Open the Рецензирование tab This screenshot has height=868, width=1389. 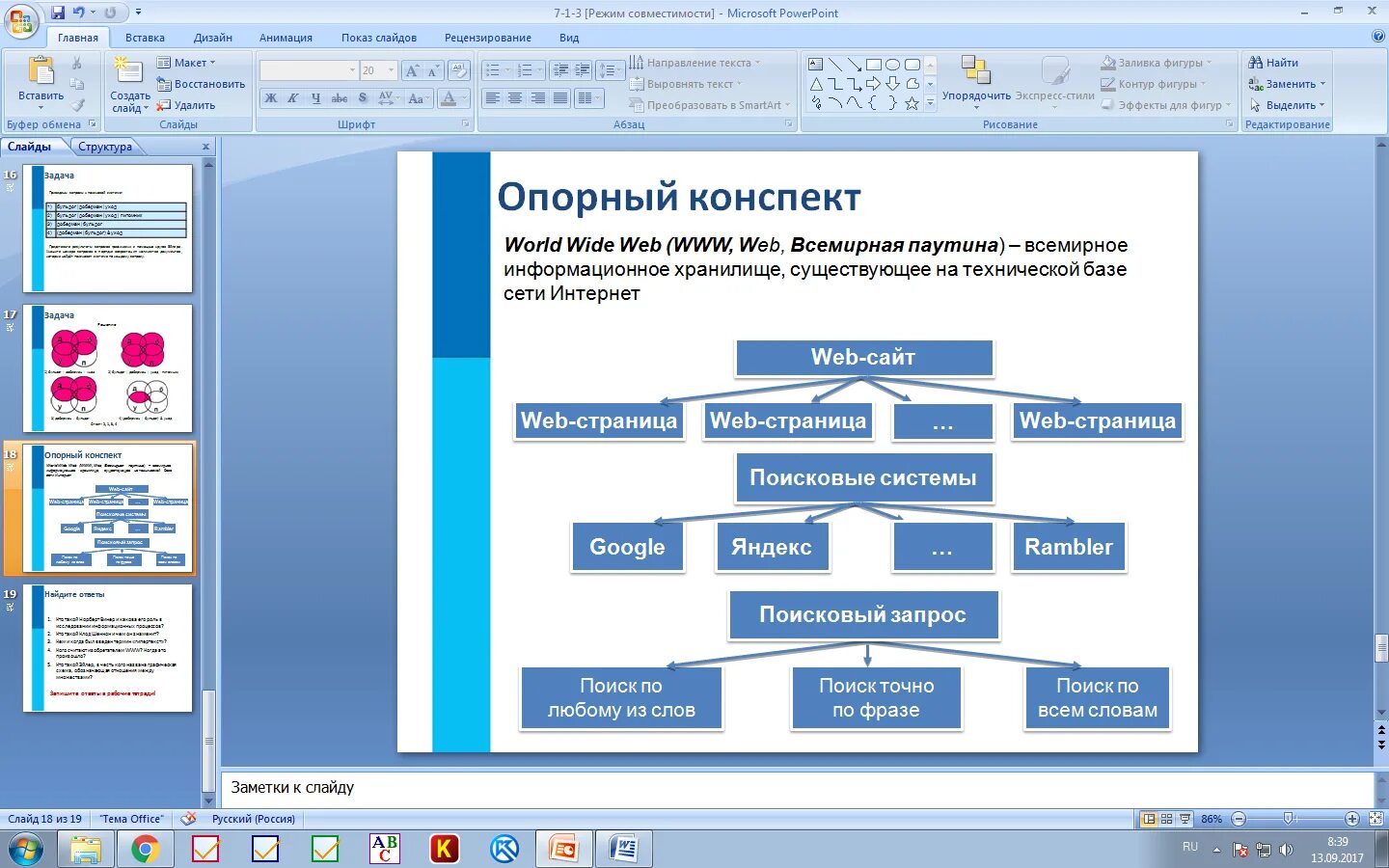pos(488,38)
